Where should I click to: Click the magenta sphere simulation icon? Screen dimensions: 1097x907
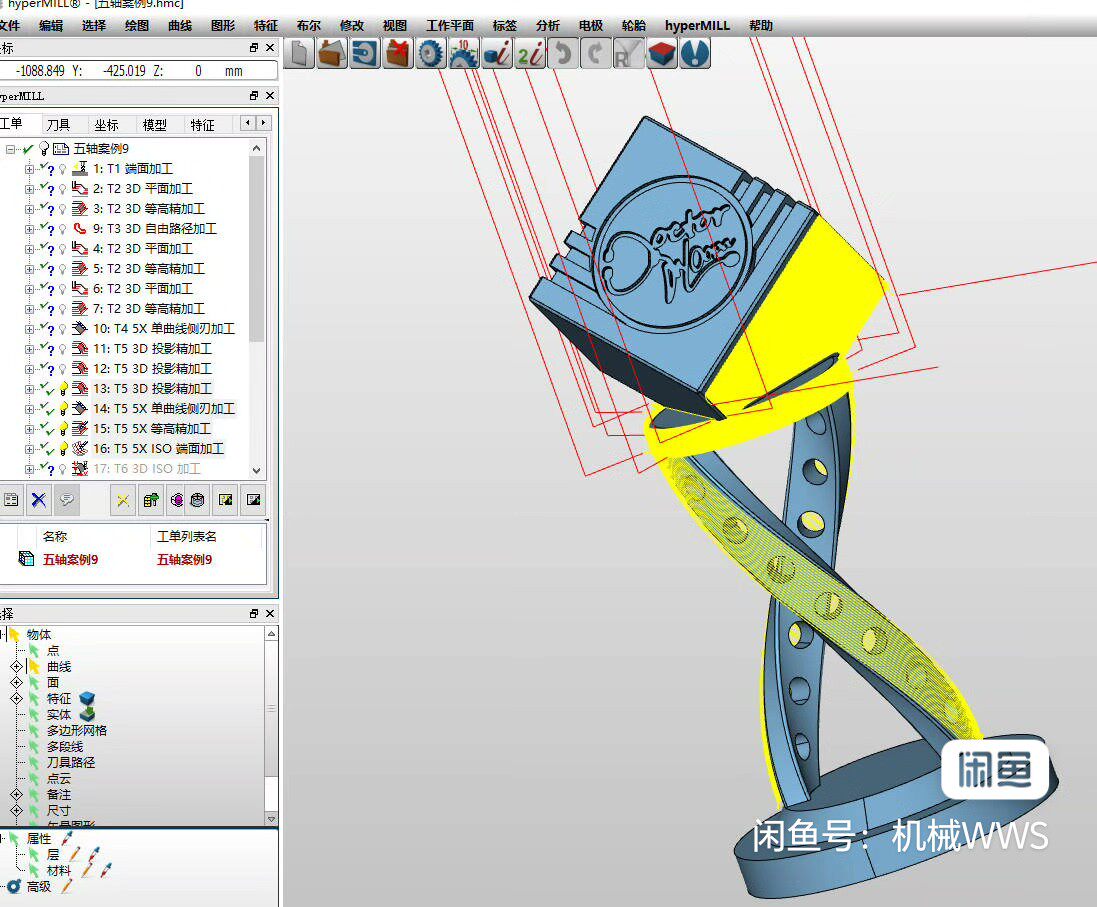(177, 500)
